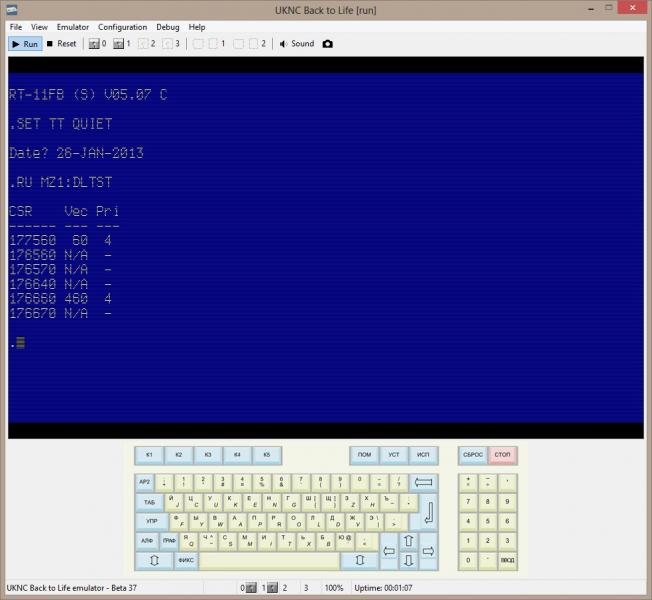Expand the Debug menu
Image resolution: width=652 pixels, height=600 pixels.
click(x=167, y=27)
